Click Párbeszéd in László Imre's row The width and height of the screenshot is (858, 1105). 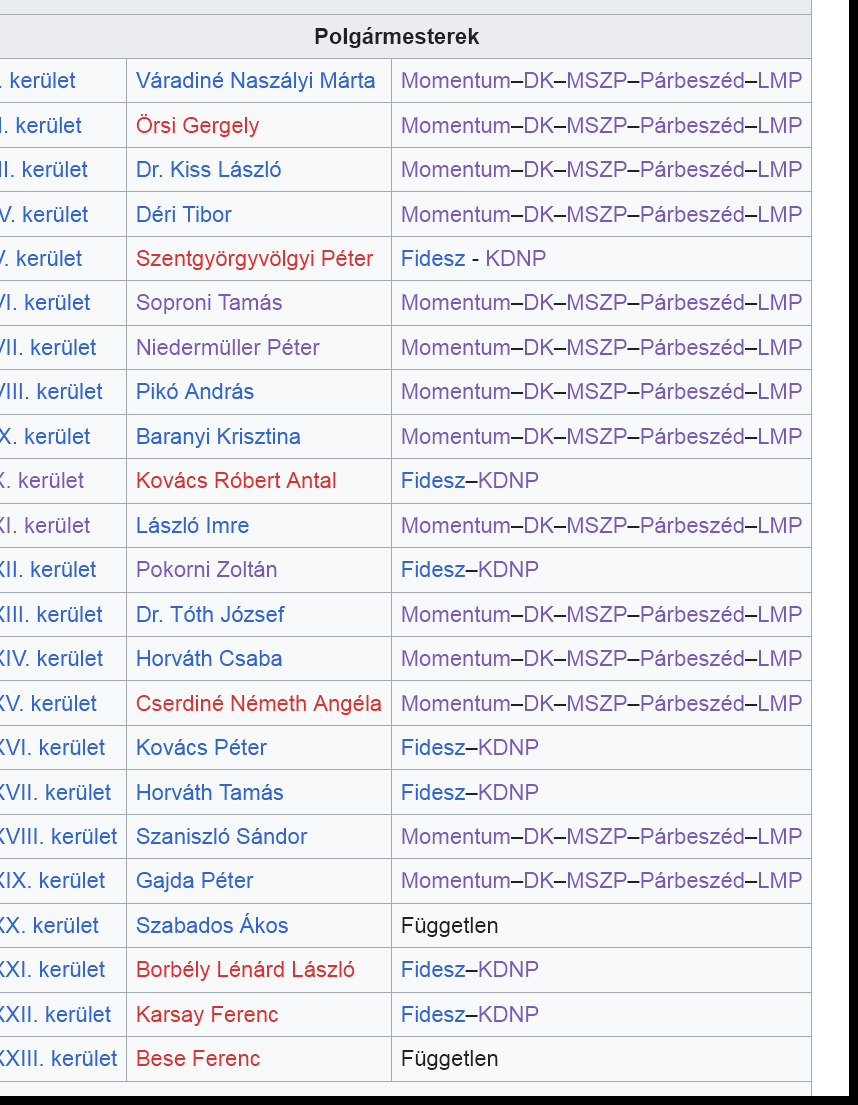point(692,526)
